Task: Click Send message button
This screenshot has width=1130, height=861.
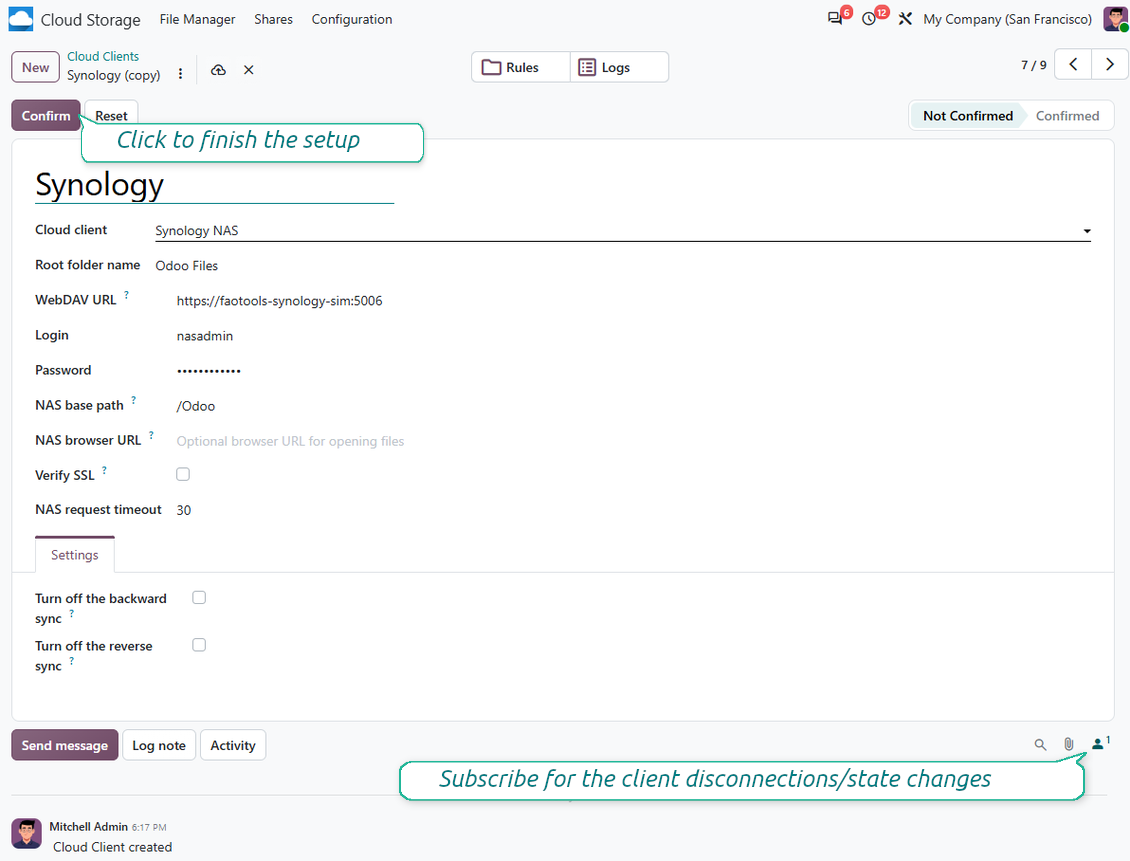Action: click(65, 745)
